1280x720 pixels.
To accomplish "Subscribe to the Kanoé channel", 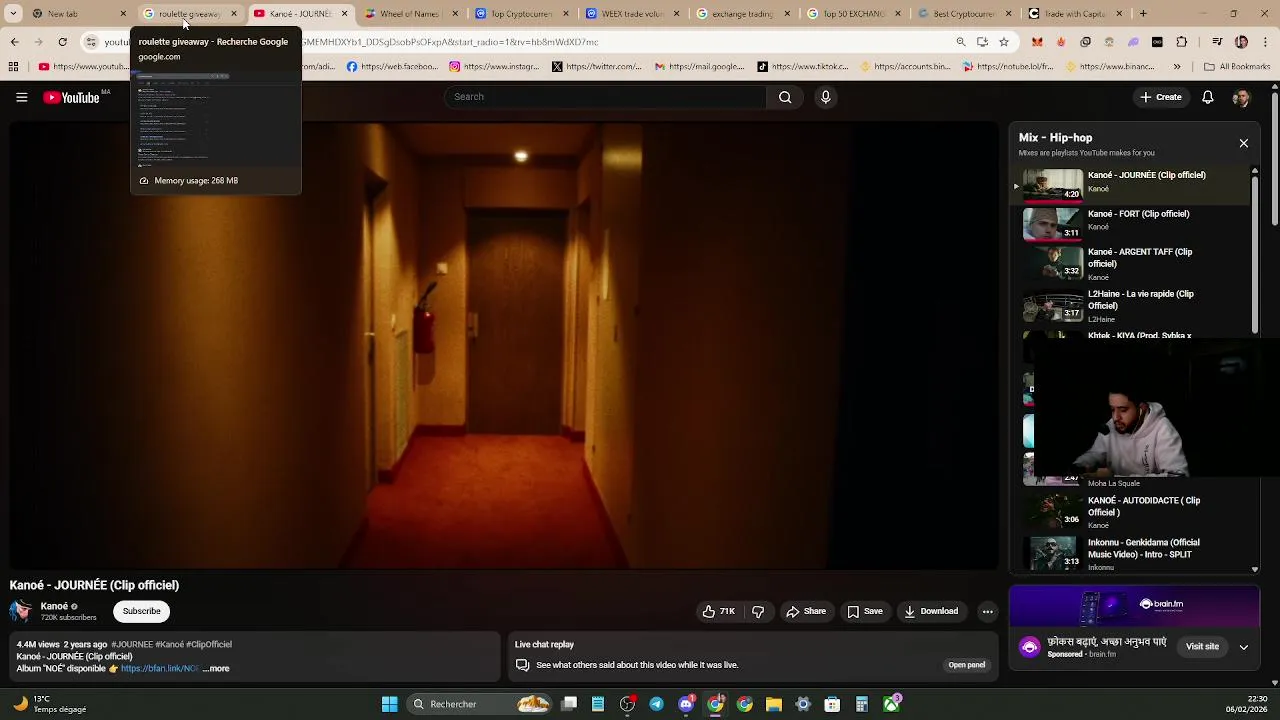I will point(141,611).
